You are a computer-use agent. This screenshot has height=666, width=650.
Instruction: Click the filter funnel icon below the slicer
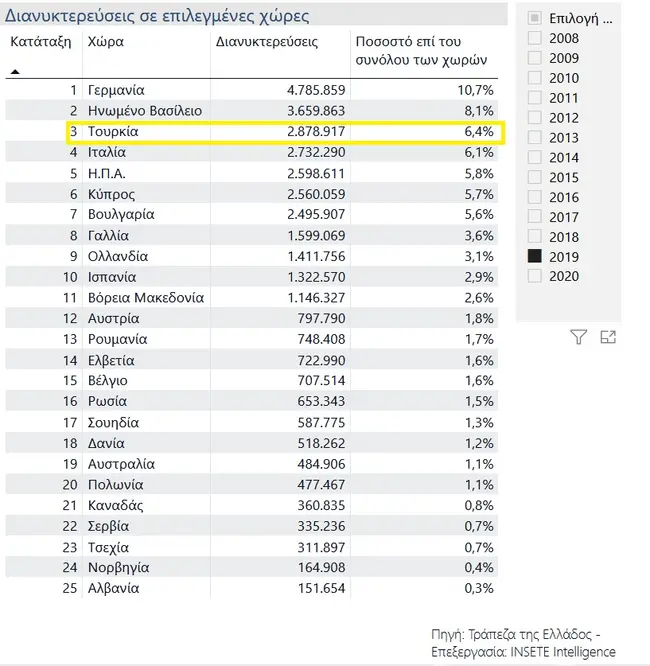coord(578,338)
